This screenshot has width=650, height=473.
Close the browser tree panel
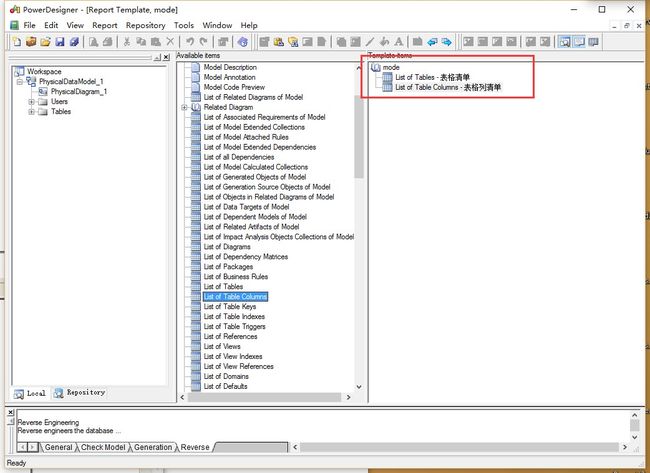tap(166, 57)
